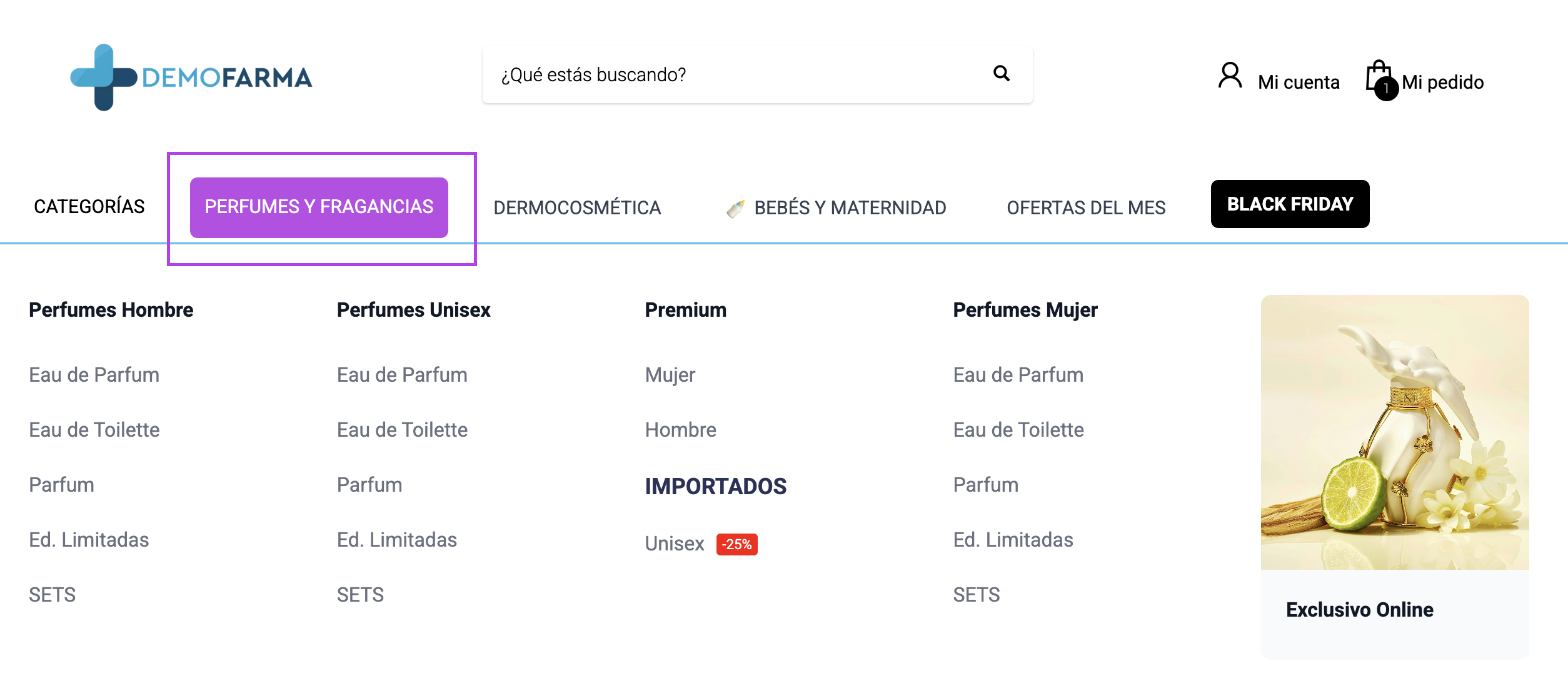Viewport: 1568px width, 691px height.
Task: Open the Mi cuenta user icon
Action: click(x=1230, y=76)
